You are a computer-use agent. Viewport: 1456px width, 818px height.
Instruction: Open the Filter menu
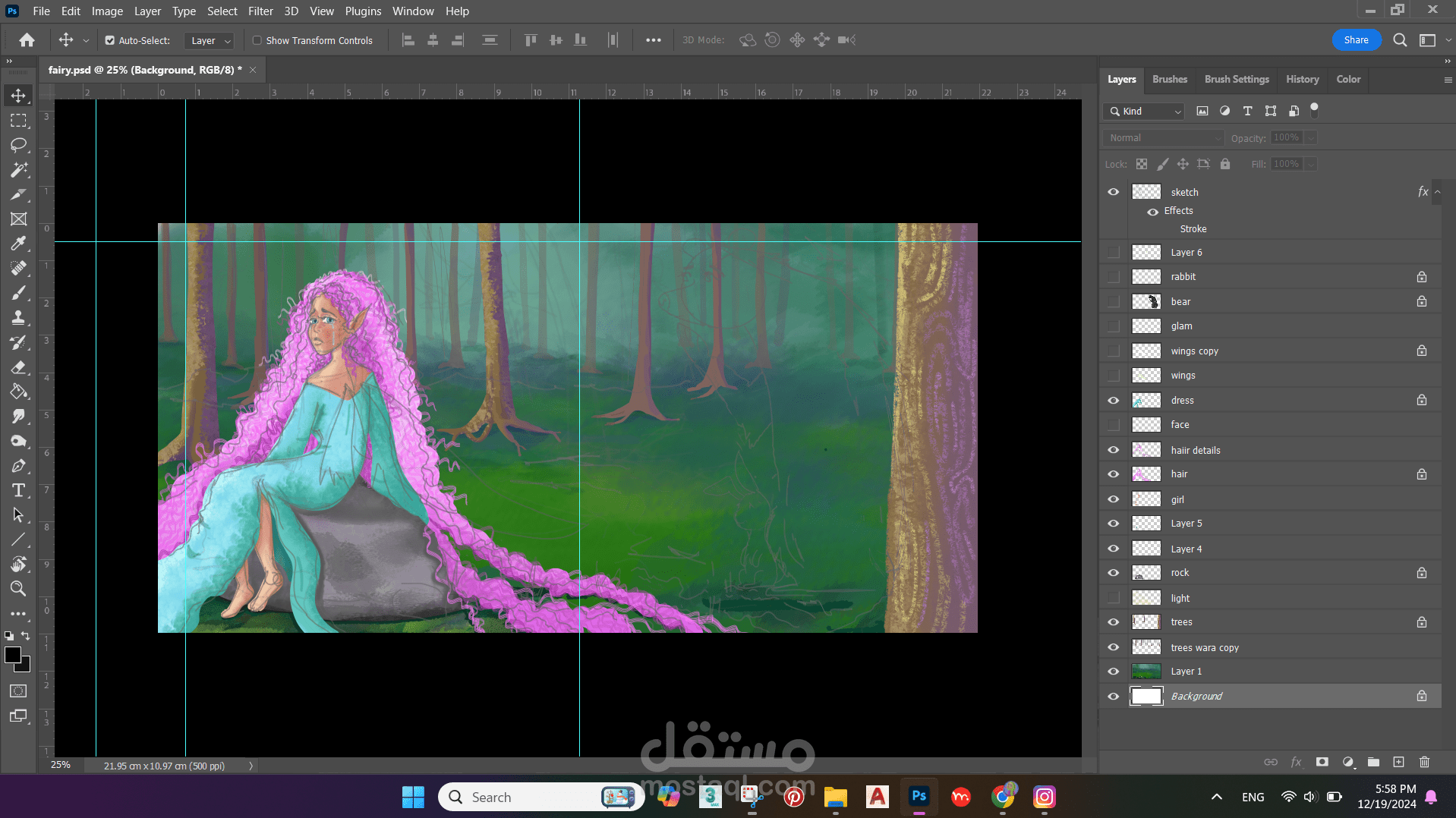coord(260,11)
